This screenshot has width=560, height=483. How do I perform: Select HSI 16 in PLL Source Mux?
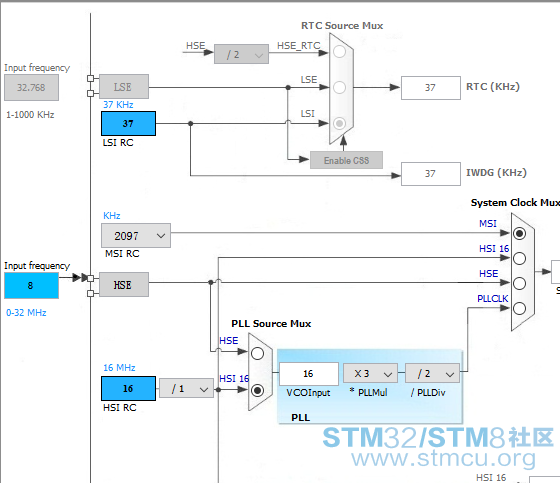[258, 390]
